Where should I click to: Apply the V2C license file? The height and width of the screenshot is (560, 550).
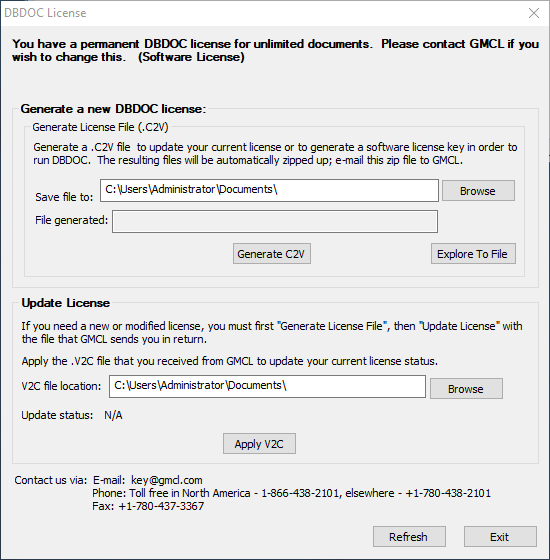(259, 444)
